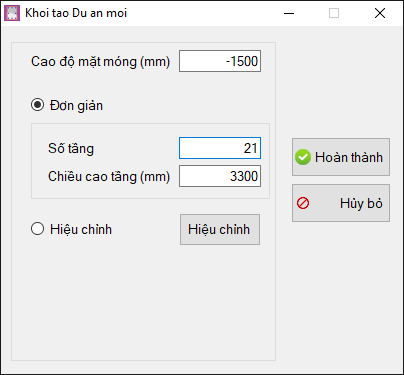The height and width of the screenshot is (375, 404).
Task: Select the Đơn giản radio button
Action: (x=37, y=105)
